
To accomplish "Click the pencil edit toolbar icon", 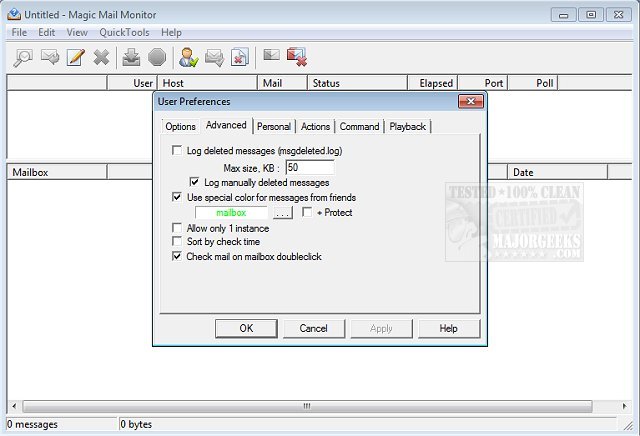I will pyautogui.click(x=76, y=58).
